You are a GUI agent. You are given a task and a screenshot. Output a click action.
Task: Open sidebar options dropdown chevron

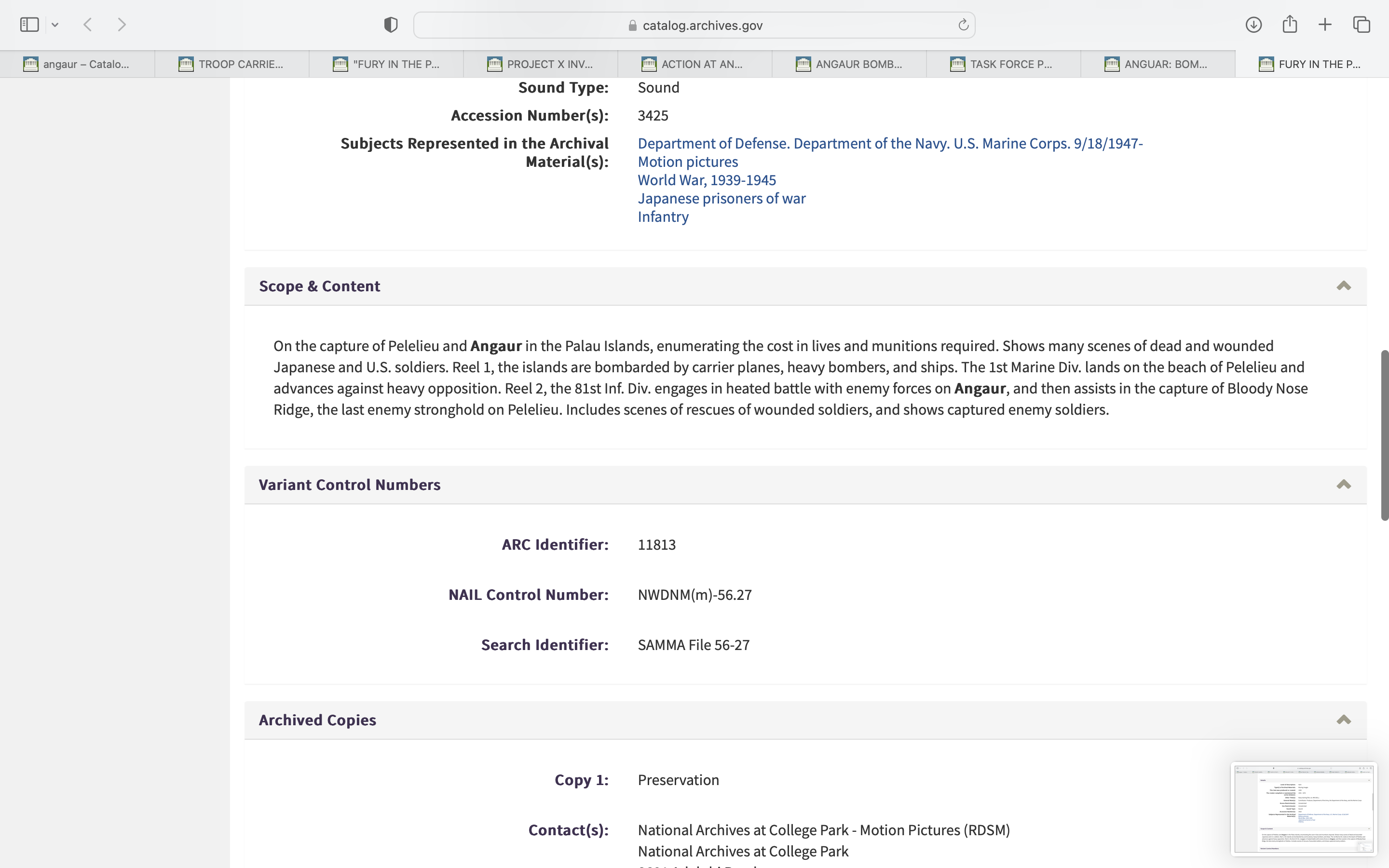pos(55,25)
